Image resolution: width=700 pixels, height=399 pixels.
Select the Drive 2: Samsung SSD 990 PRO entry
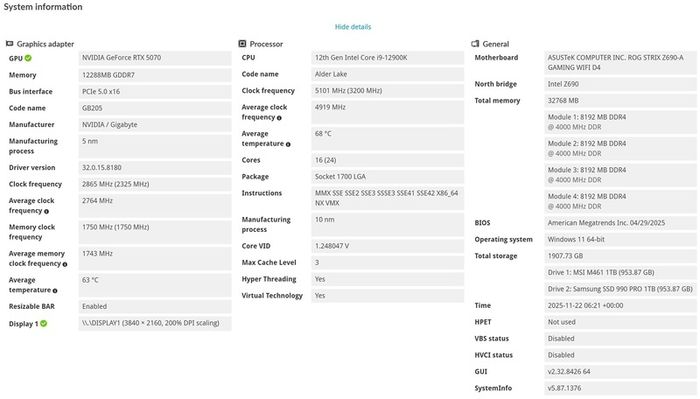coord(621,289)
